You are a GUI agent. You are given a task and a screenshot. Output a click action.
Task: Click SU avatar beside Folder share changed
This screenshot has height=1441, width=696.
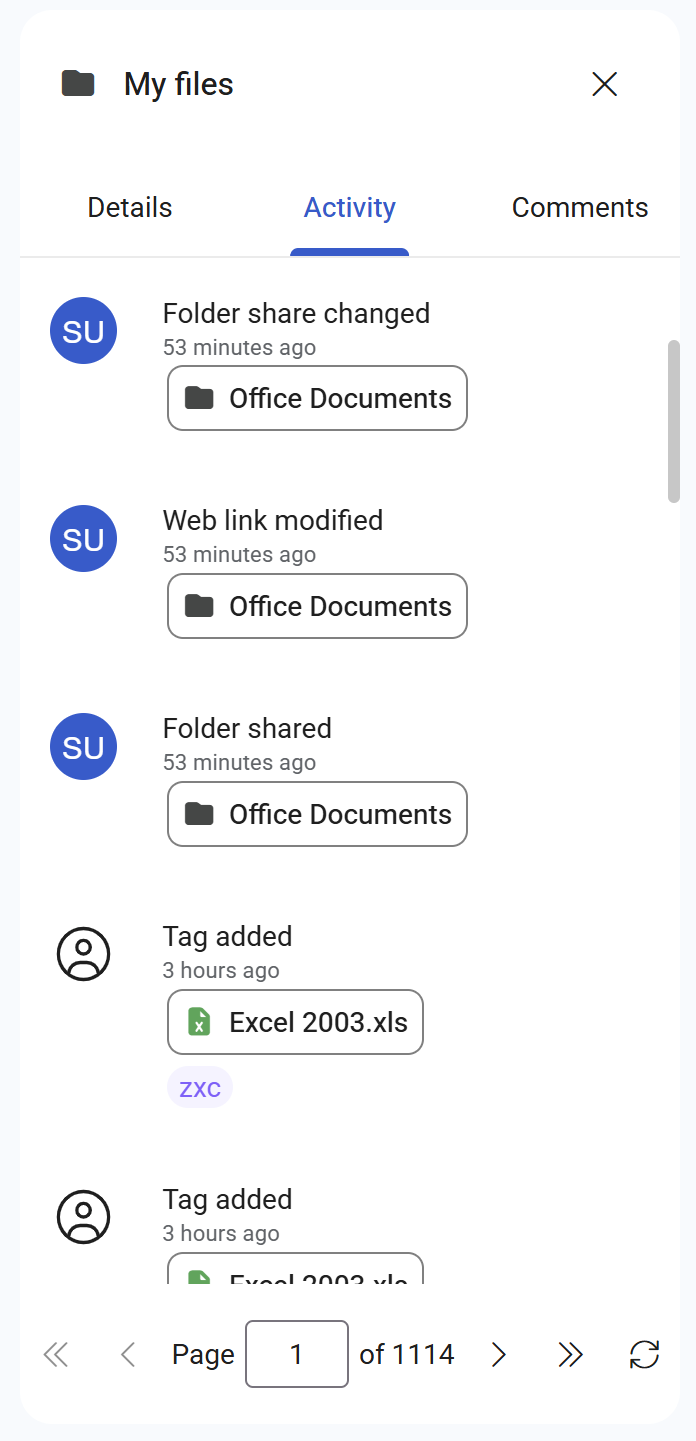pos(84,331)
